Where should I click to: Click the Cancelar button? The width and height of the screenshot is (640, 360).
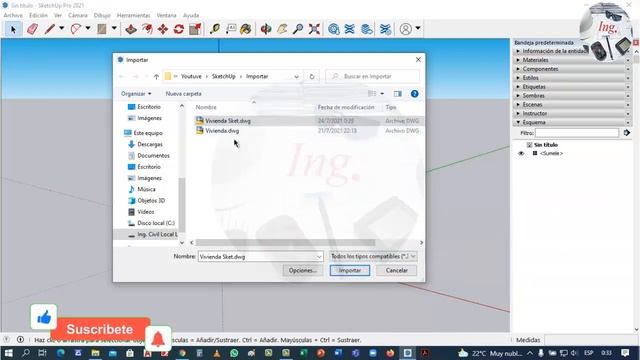(396, 271)
